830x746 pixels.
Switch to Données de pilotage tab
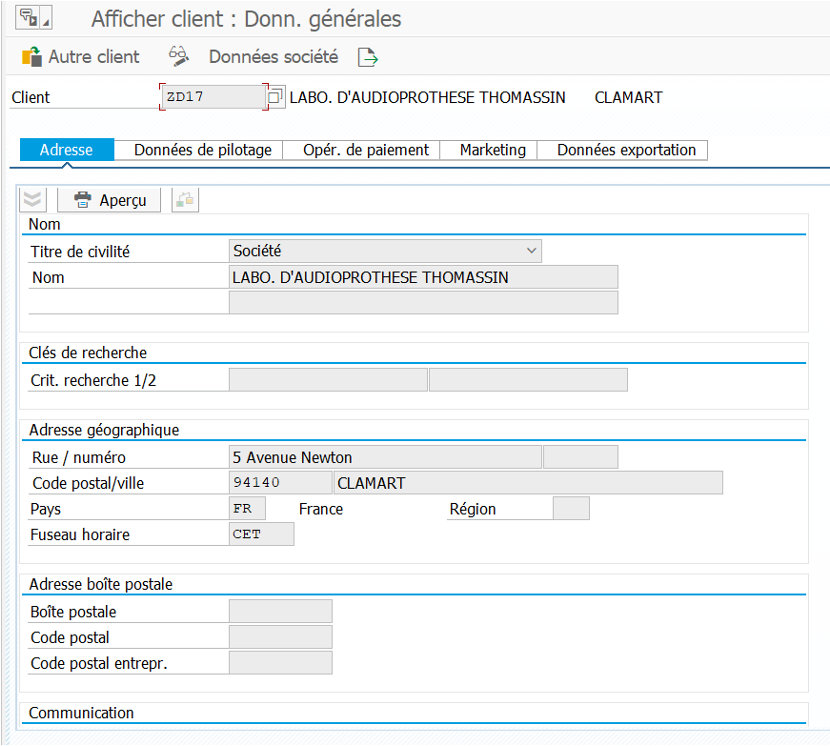(203, 150)
